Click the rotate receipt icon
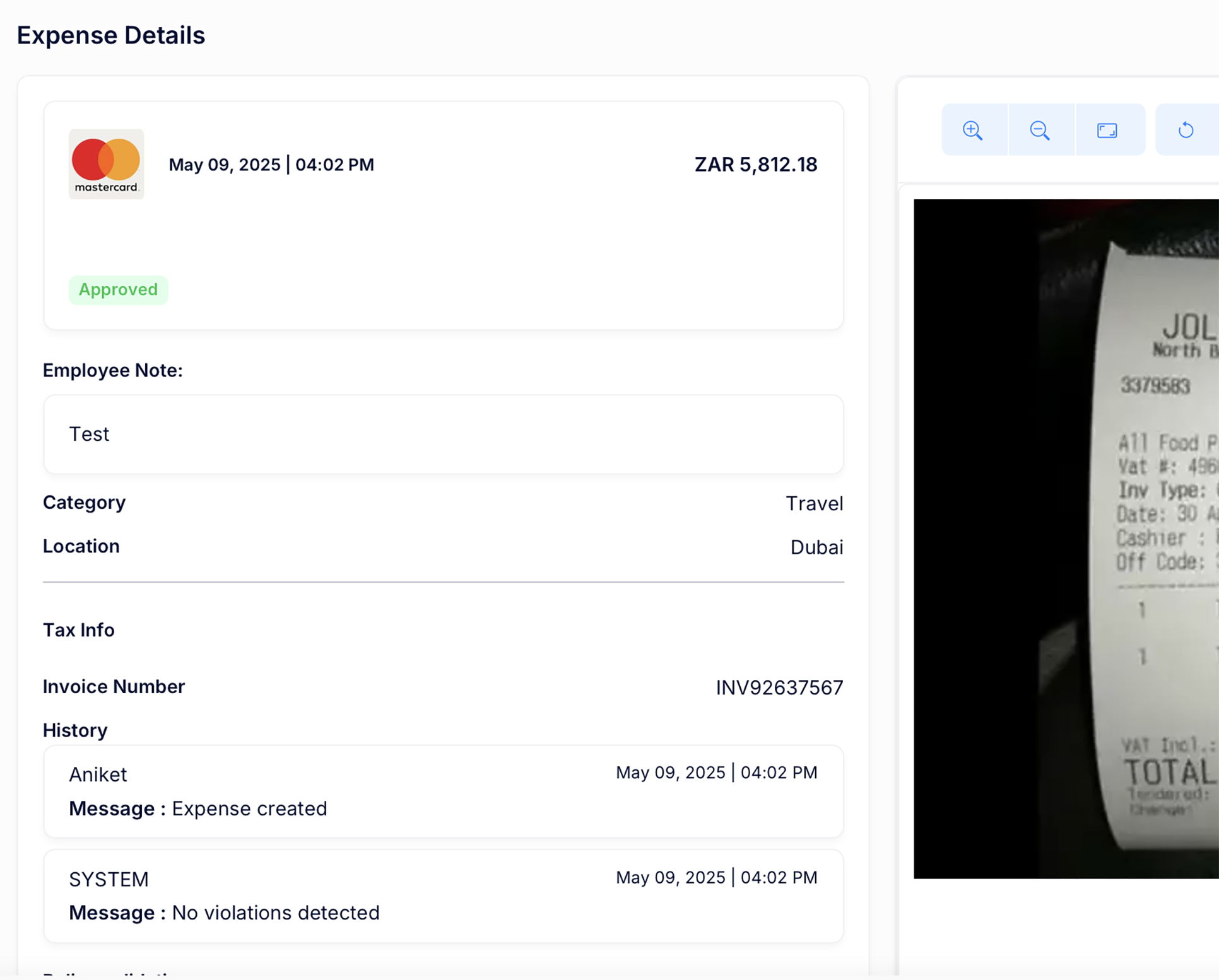This screenshot has height=980, width=1219. [1186, 131]
